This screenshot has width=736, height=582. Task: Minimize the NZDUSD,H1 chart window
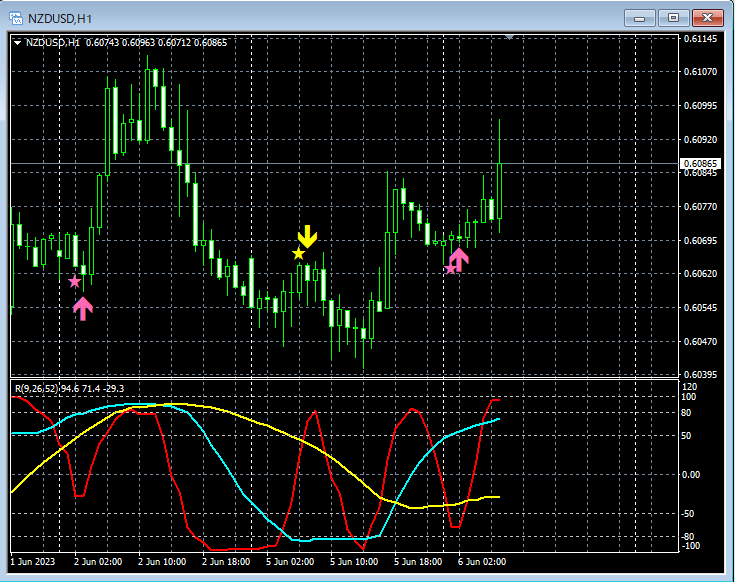639,18
